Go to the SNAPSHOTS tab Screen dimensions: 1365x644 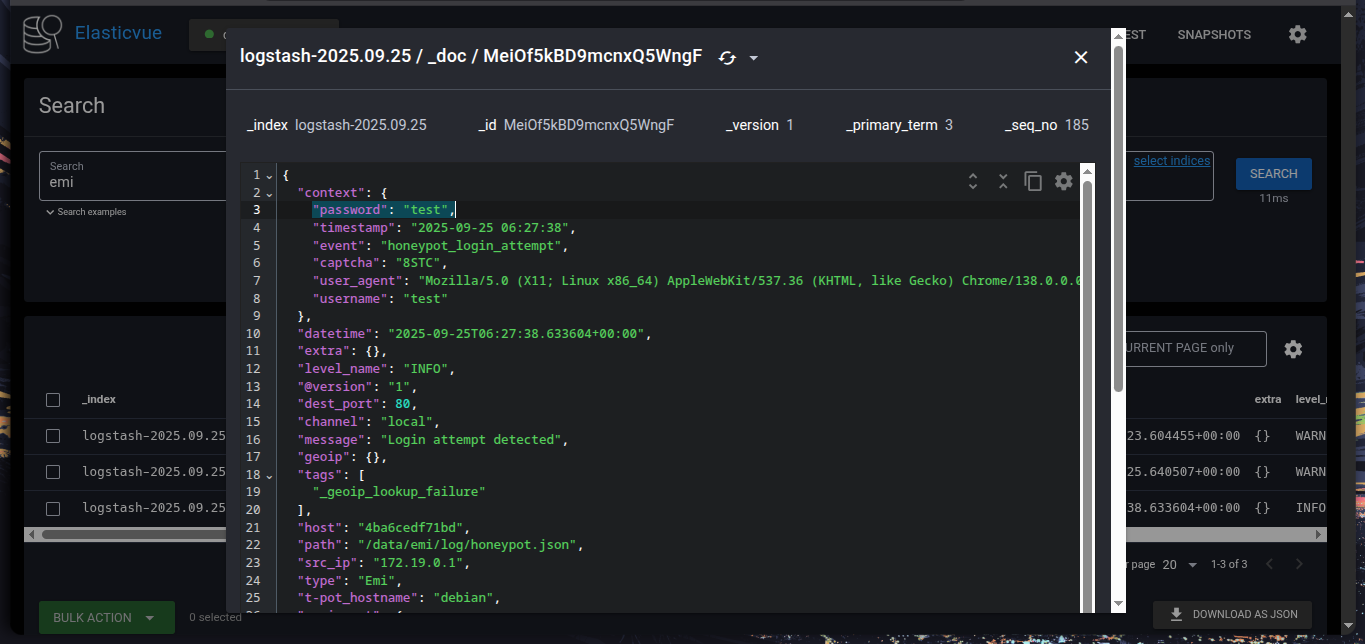pos(1214,34)
